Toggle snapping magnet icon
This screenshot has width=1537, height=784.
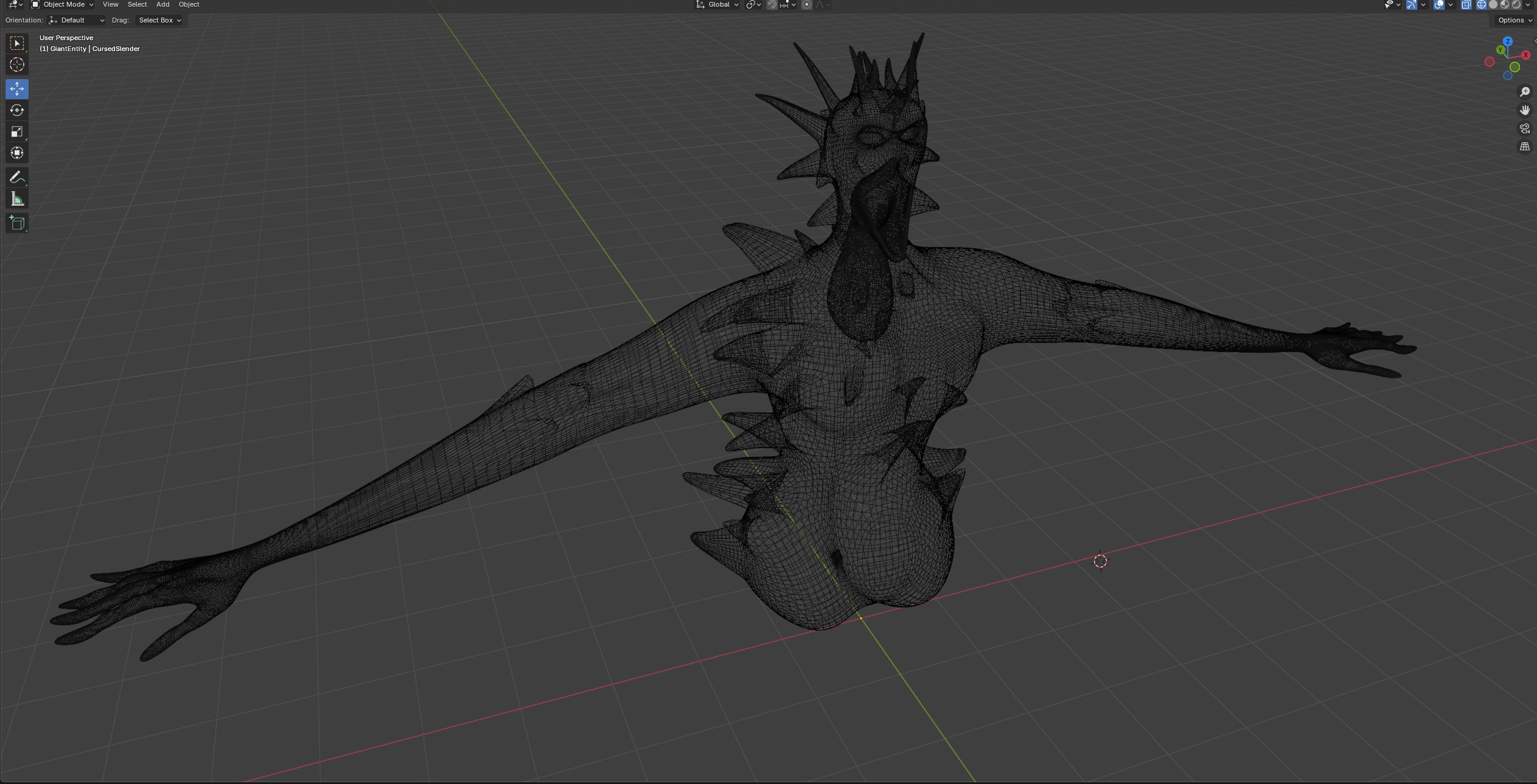pyautogui.click(x=772, y=4)
